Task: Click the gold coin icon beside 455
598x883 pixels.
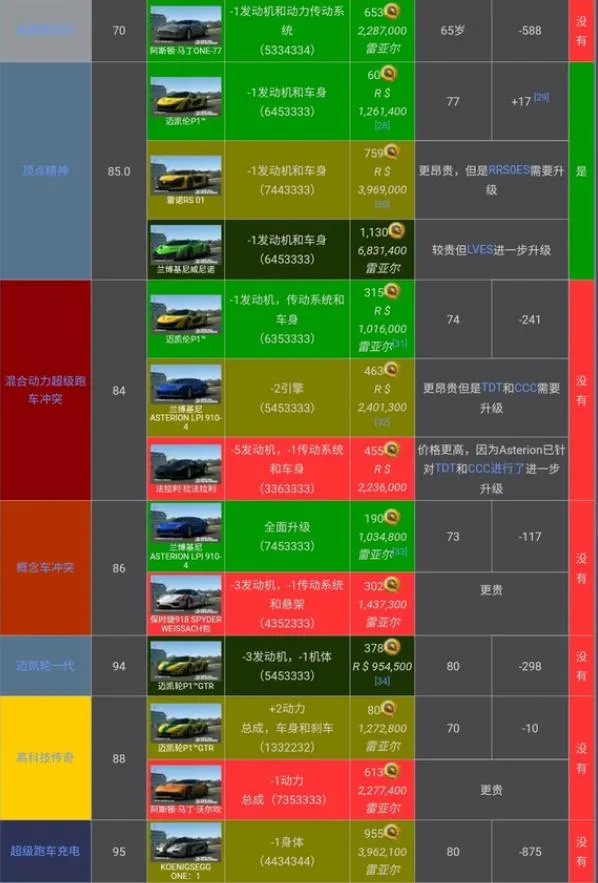Action: click(x=392, y=450)
